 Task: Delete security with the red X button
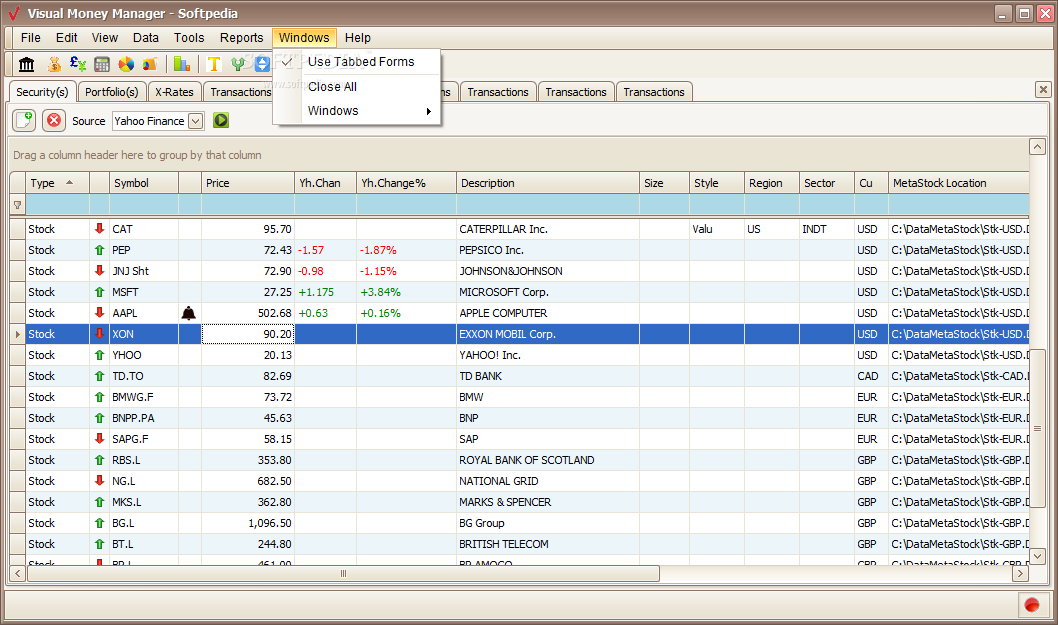(54, 121)
